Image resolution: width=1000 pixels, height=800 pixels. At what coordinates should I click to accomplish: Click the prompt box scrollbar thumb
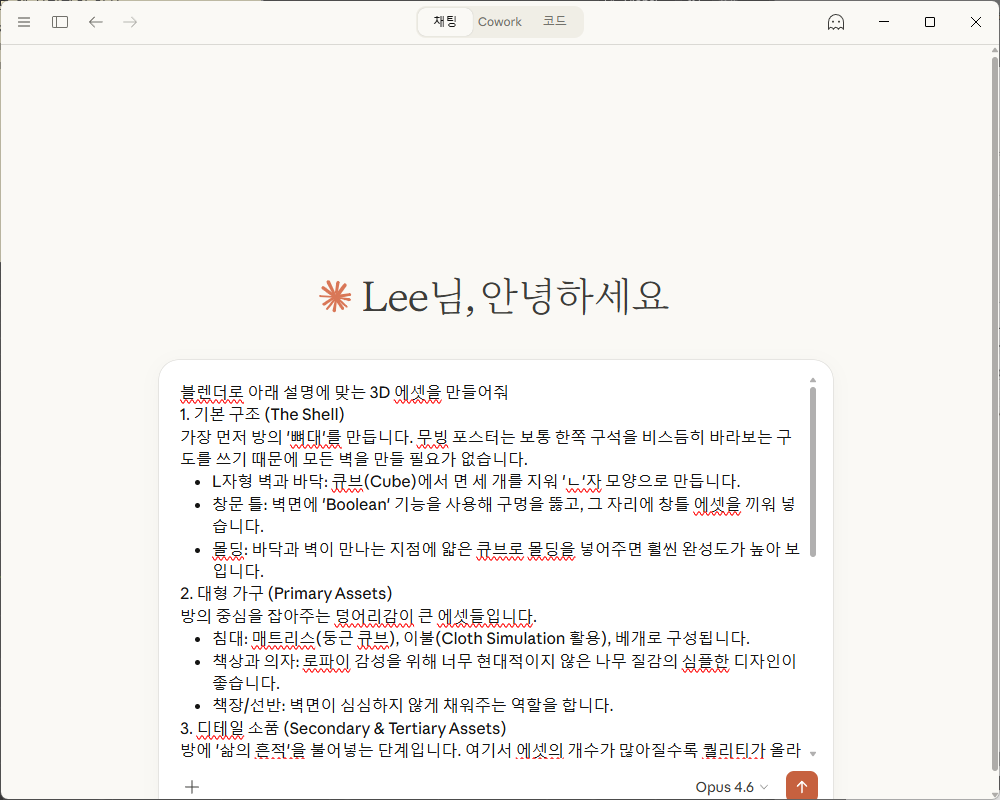point(813,470)
